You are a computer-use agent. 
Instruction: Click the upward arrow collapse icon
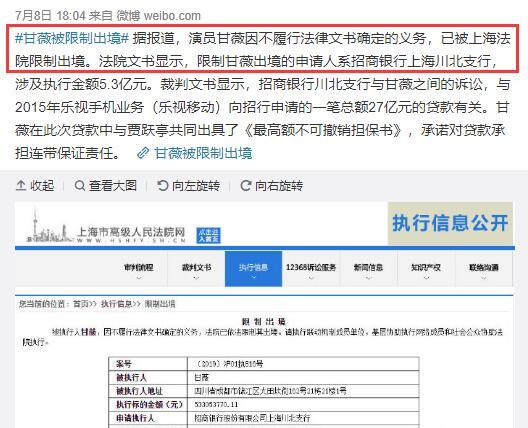(x=21, y=186)
